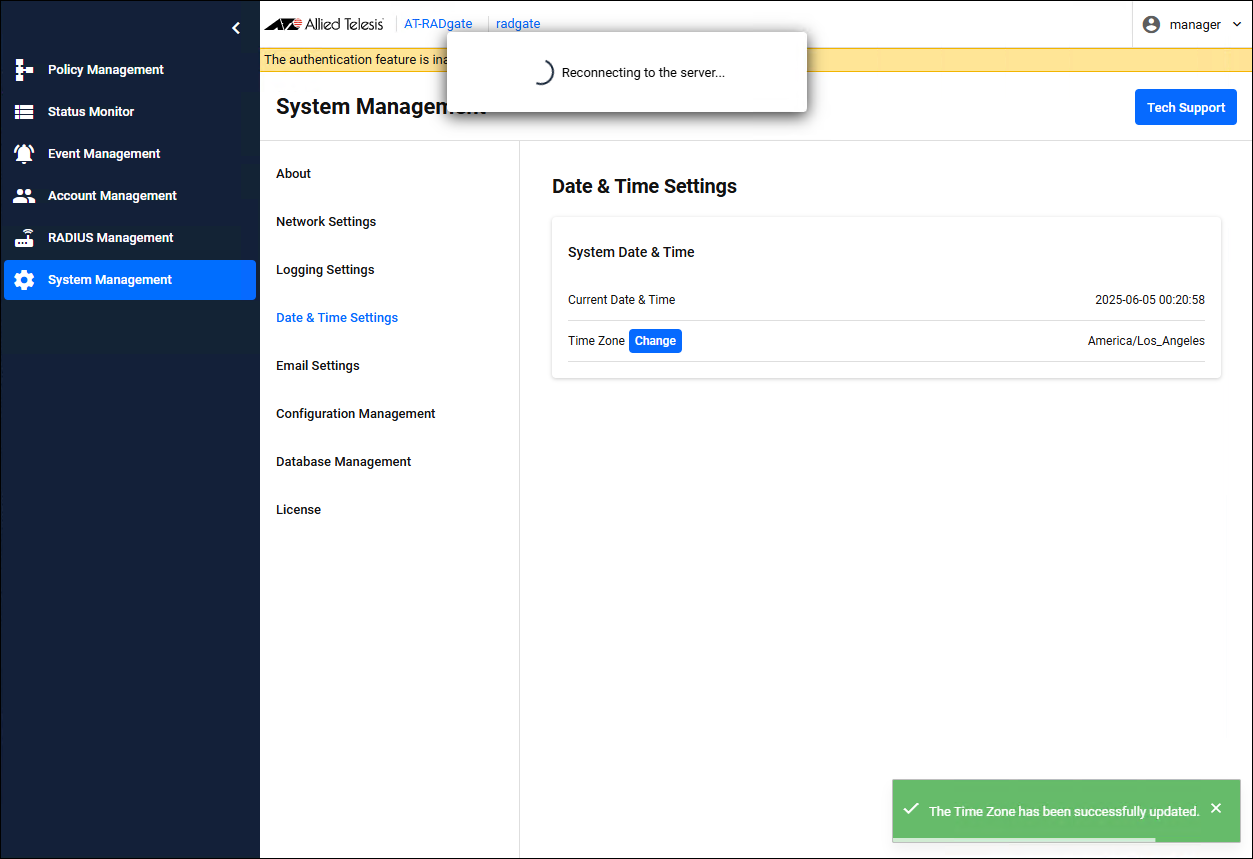The image size is (1253, 859).
Task: Click the System Management gear icon
Action: click(24, 280)
